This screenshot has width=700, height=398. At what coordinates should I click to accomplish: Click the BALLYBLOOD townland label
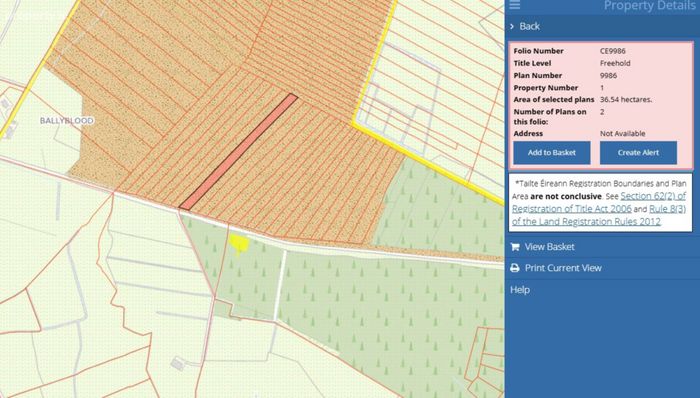point(67,121)
